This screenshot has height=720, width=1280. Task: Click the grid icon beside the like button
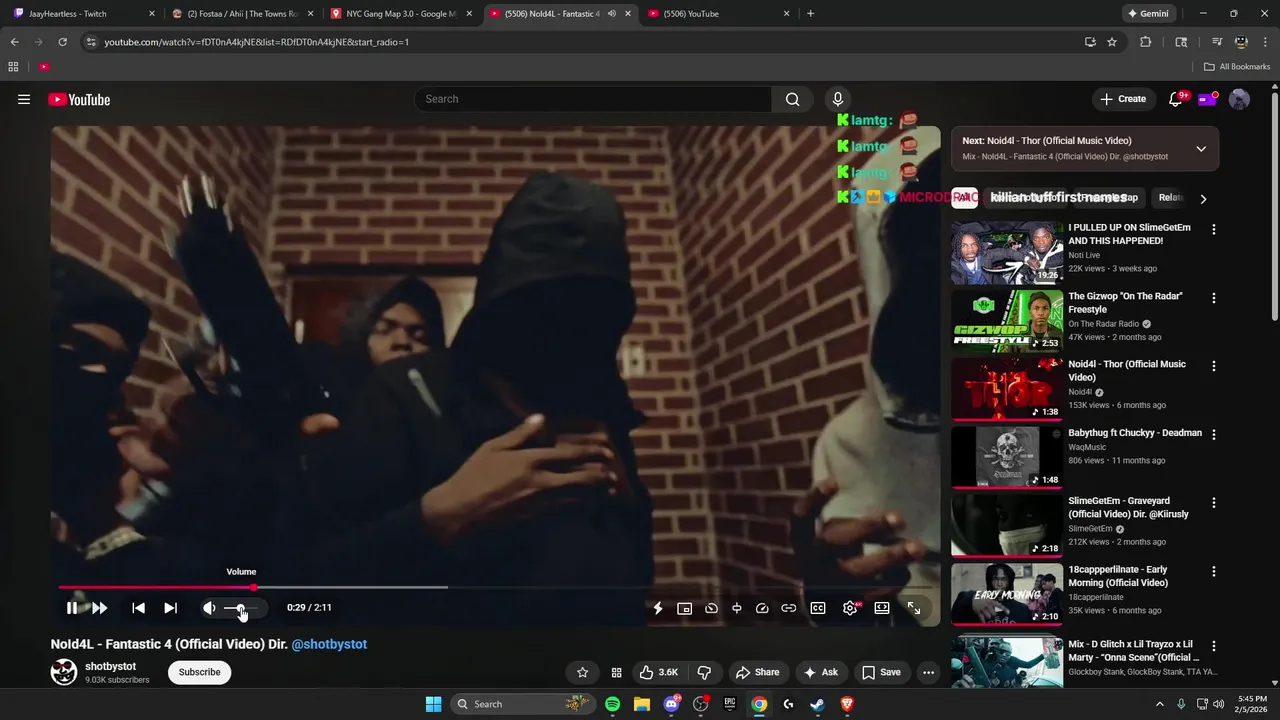click(616, 672)
